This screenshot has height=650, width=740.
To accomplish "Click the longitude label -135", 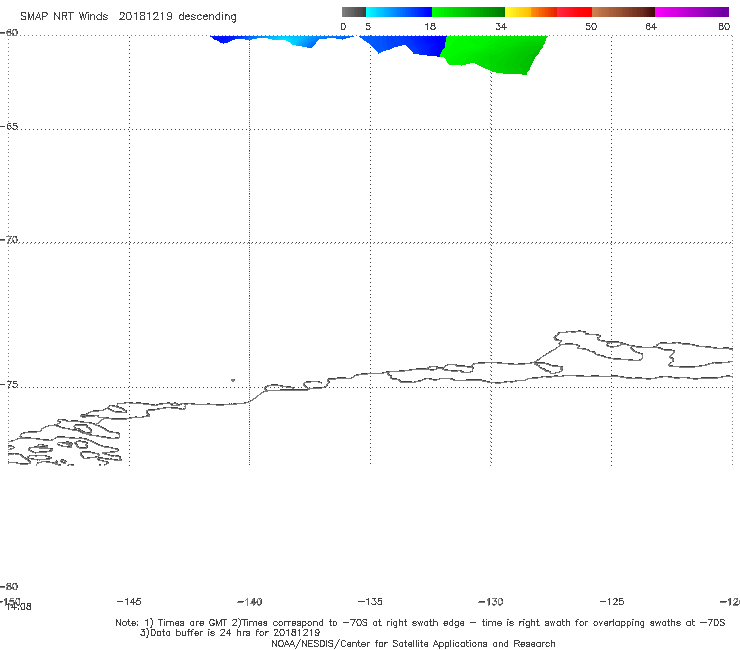I will [370, 601].
